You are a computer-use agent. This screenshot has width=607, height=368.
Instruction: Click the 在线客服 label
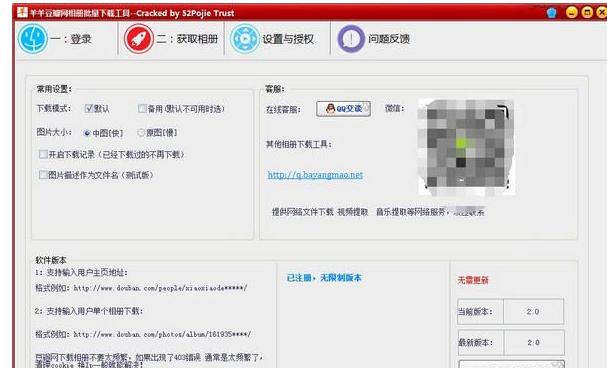pos(283,110)
